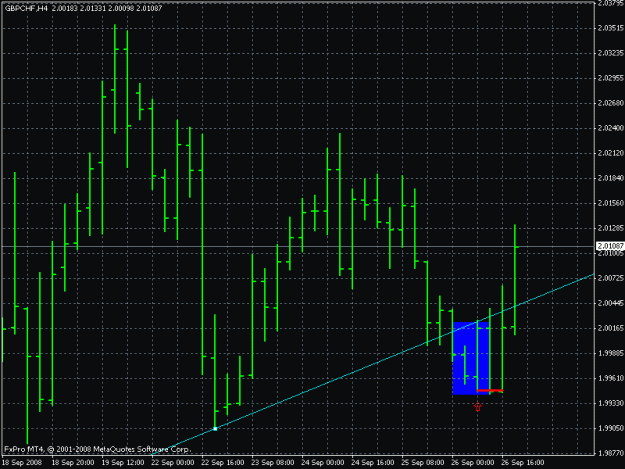This screenshot has height=469, width=625.
Task: Click the 1.99330 price scale label
Action: pyautogui.click(x=611, y=403)
